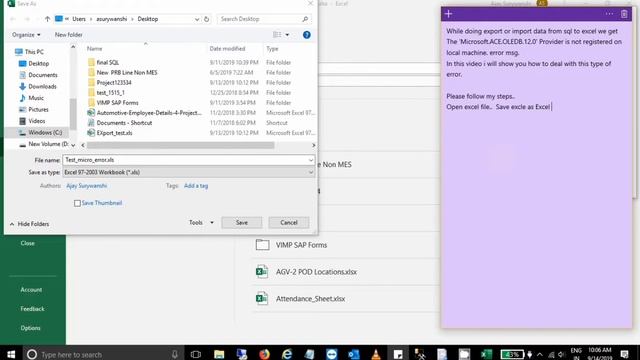This screenshot has height=360, width=640.
Task: Launch Firefox from the taskbar
Action: [x=264, y=354]
